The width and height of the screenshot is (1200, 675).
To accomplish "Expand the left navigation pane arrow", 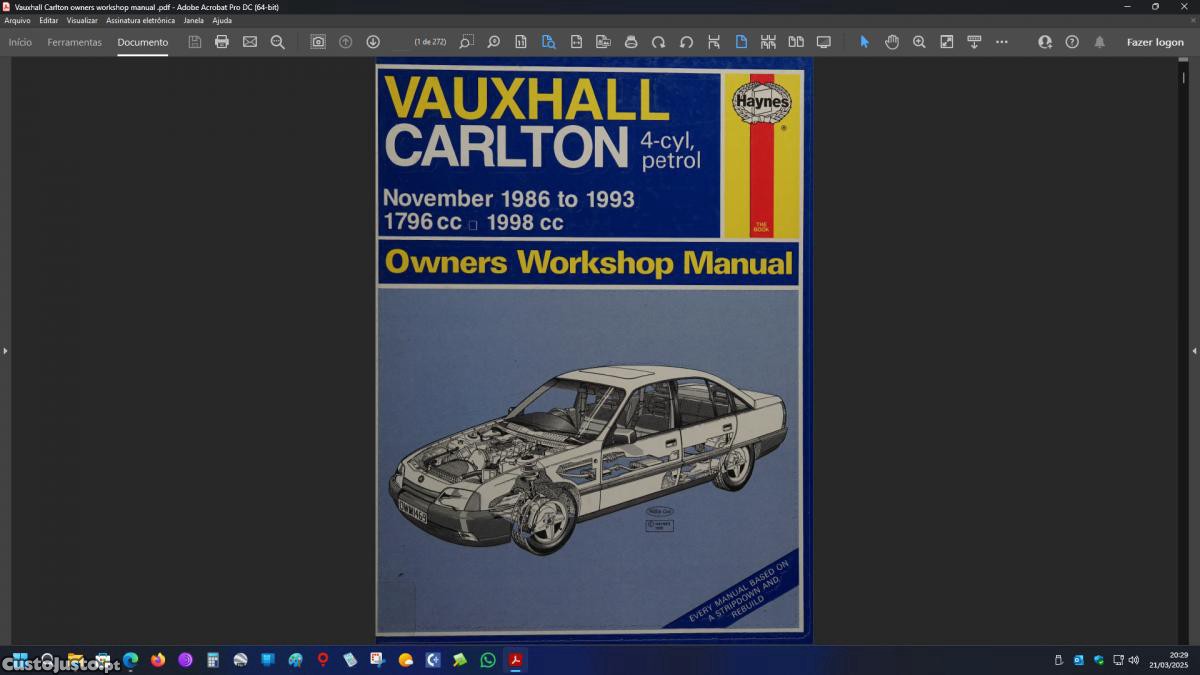I will pyautogui.click(x=5, y=351).
